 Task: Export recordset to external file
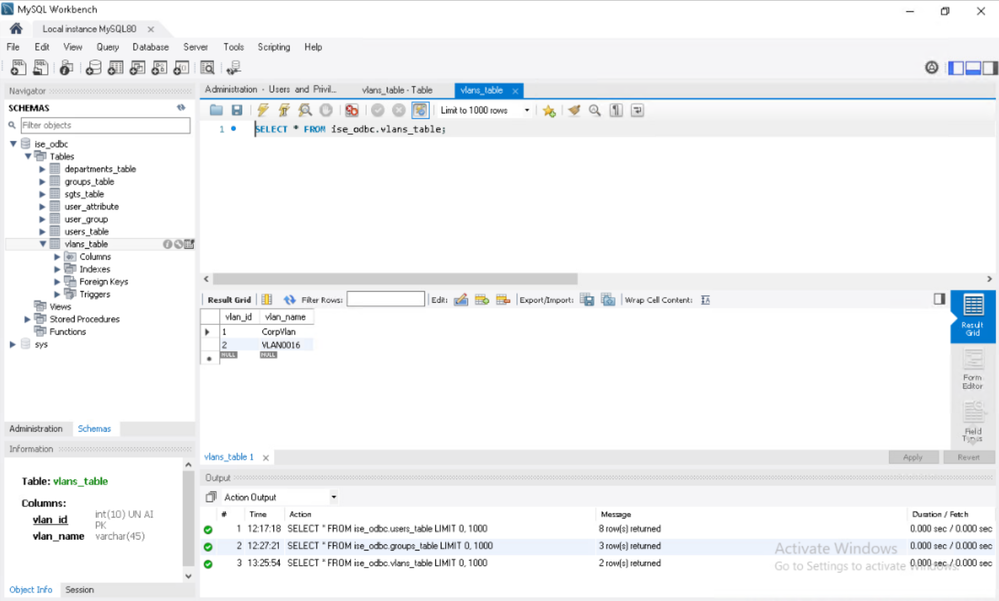tap(587, 300)
